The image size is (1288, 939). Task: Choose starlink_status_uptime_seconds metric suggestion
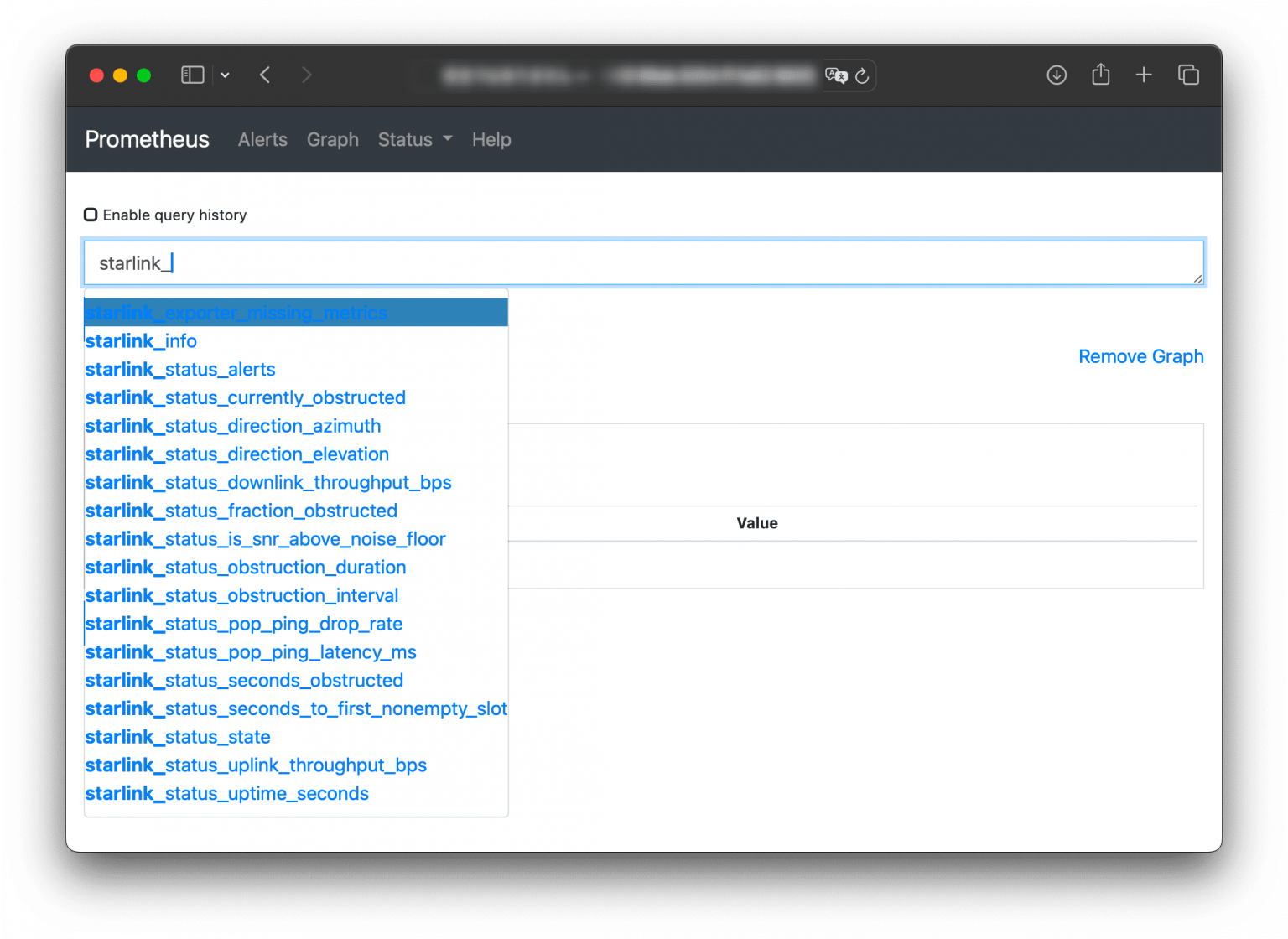pyautogui.click(x=226, y=793)
